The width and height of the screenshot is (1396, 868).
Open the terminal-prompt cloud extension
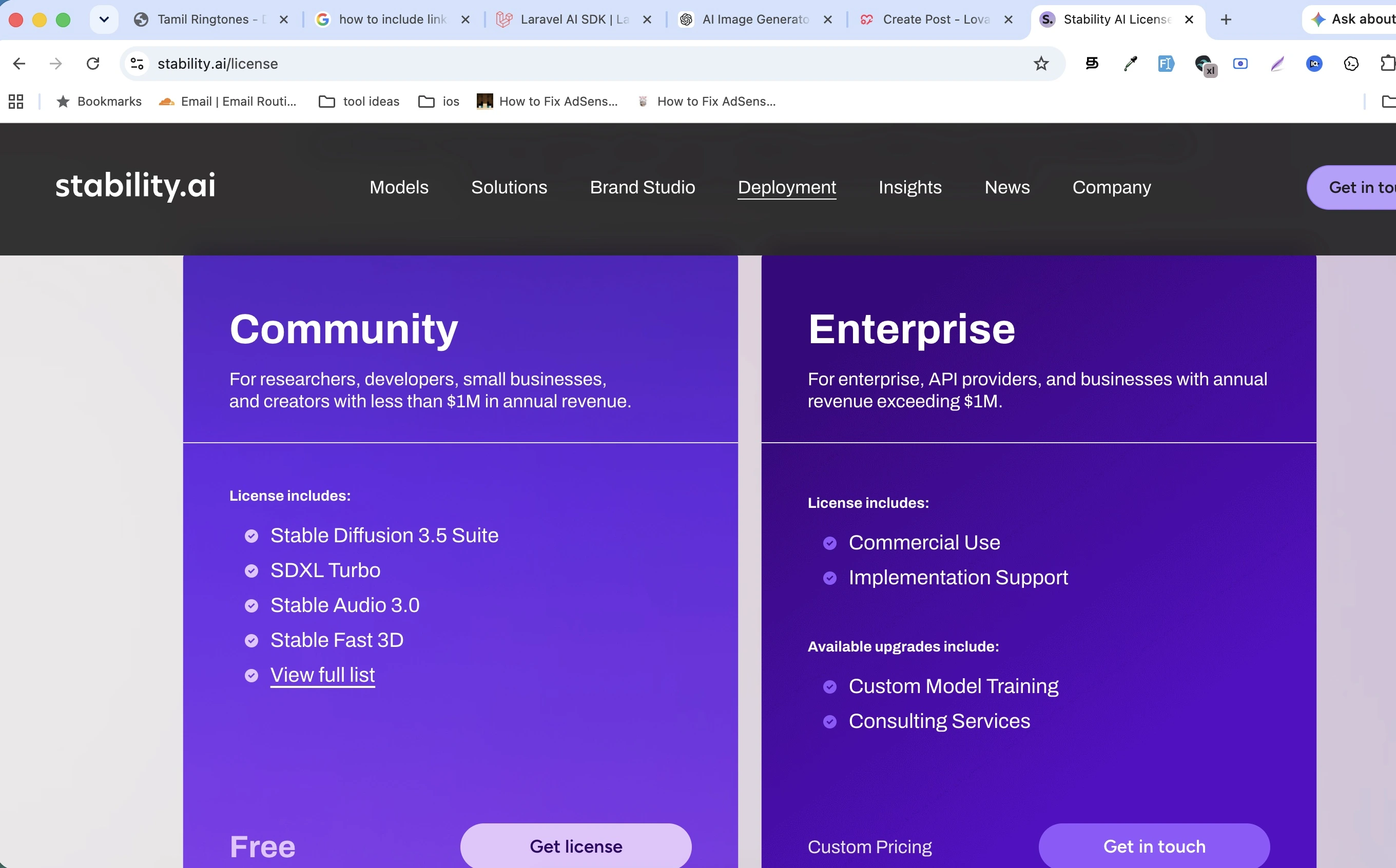pos(1351,64)
